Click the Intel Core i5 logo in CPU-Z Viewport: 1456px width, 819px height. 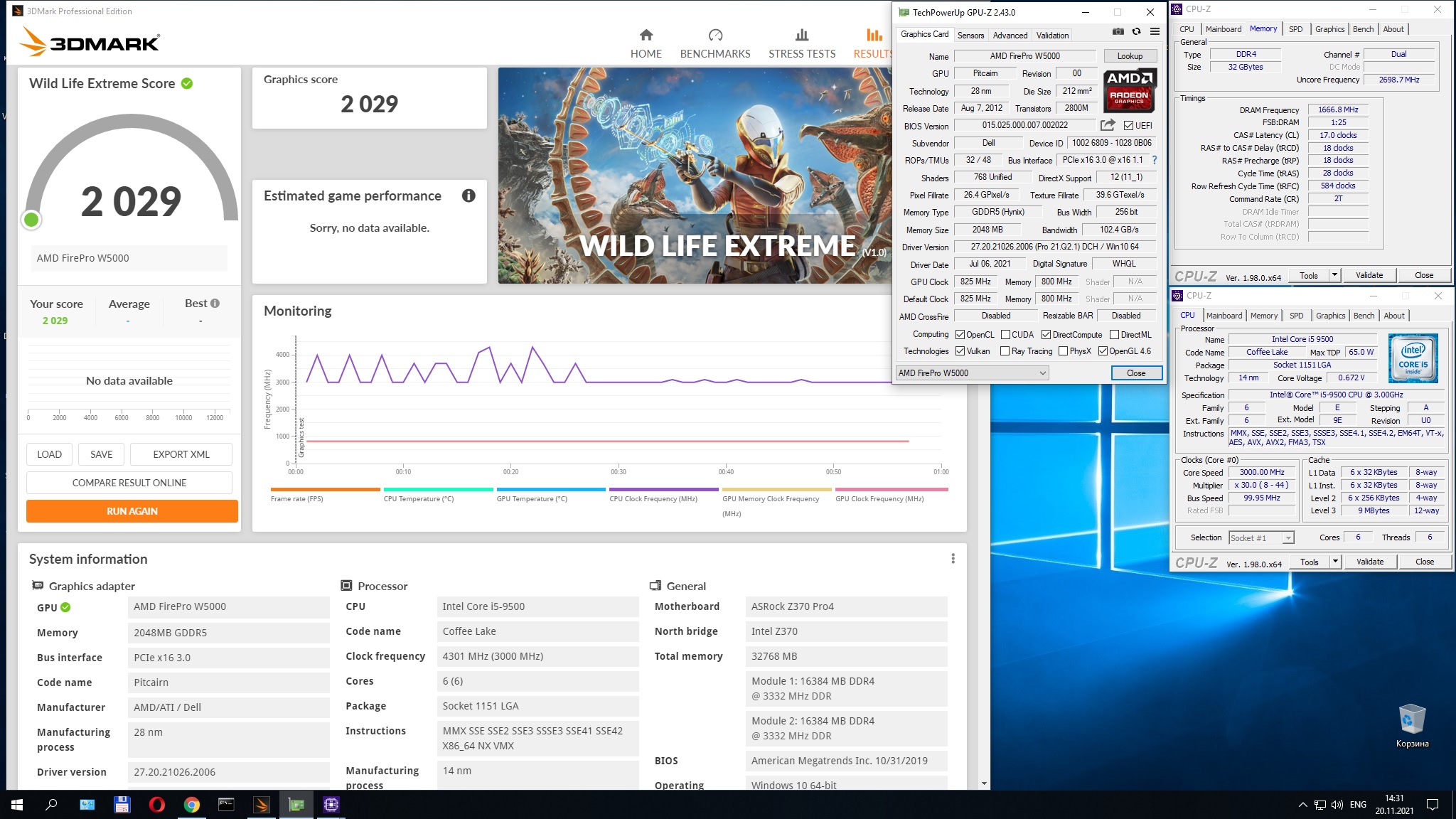1413,358
